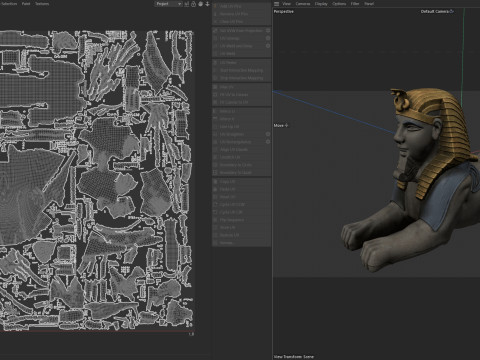Apply Boundary to Circle
This screenshot has width=480, height=360.
point(242,165)
